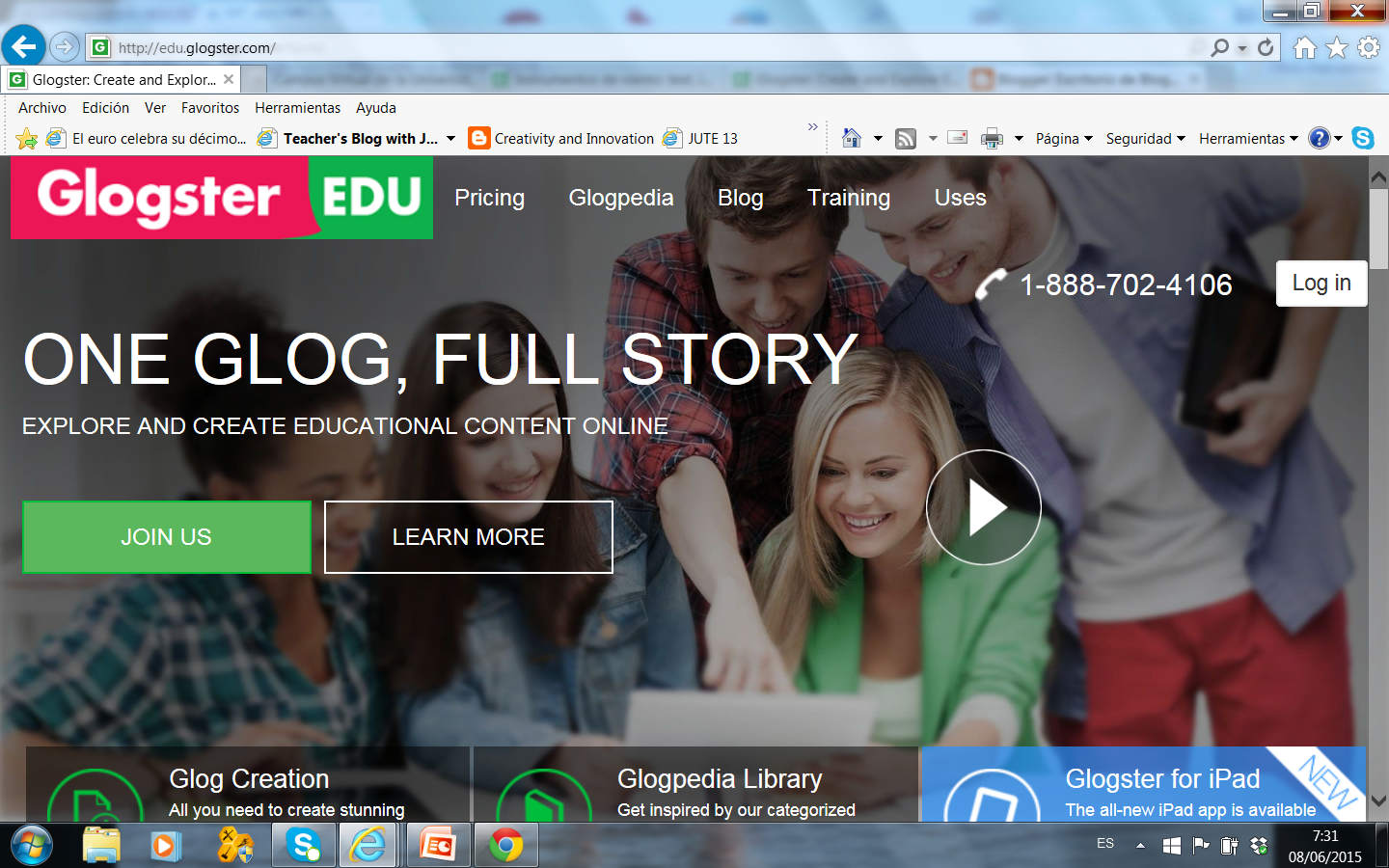
Task: Click the green JOIN US button
Action: [x=167, y=537]
